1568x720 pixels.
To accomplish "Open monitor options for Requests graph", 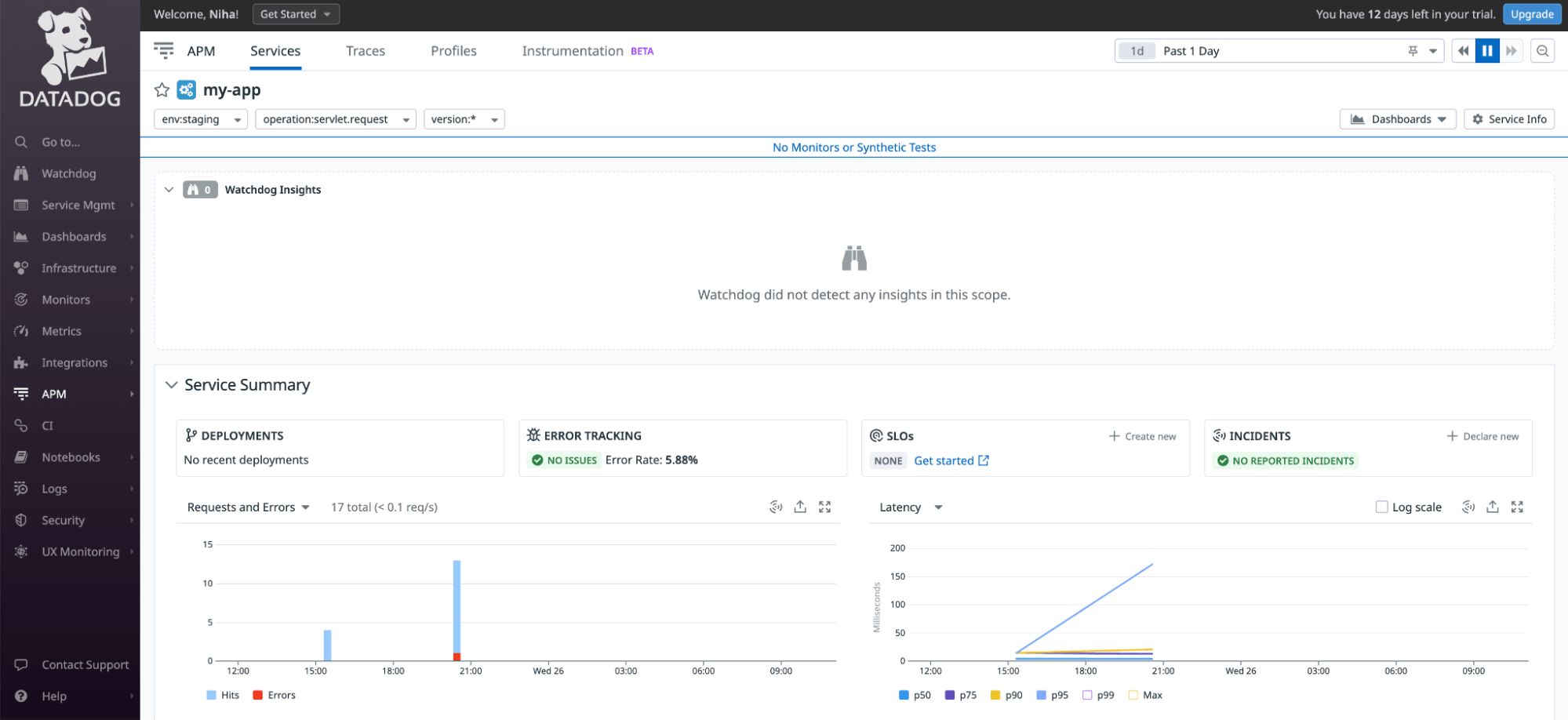I will click(776, 507).
